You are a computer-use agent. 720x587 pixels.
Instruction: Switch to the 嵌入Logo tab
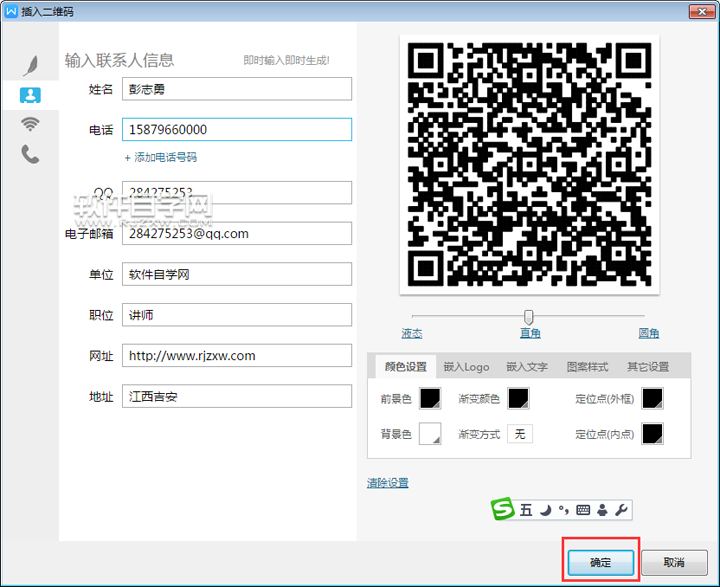tap(466, 367)
